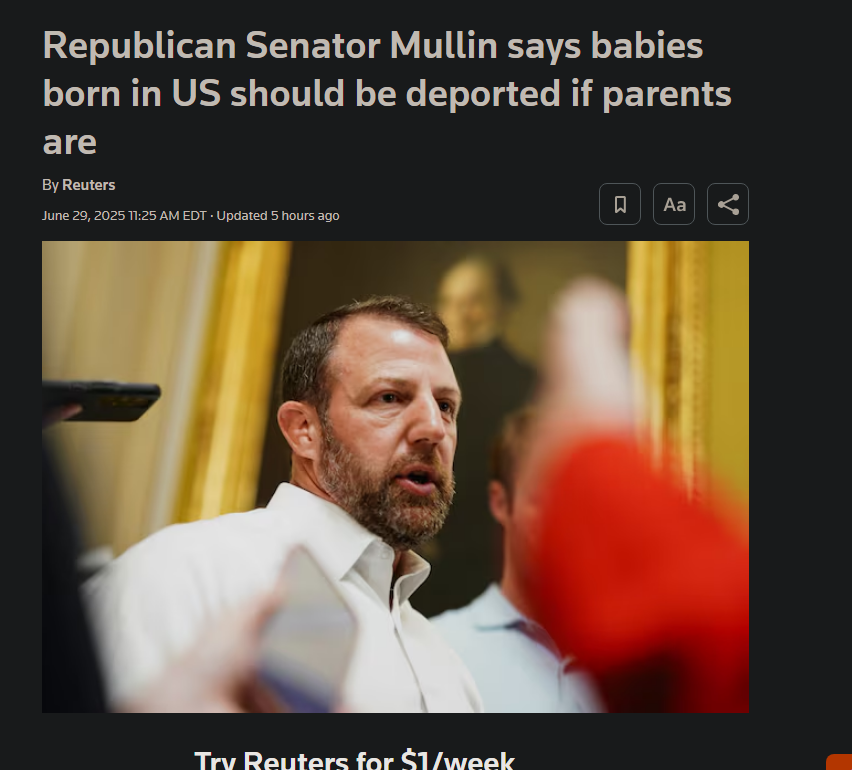Open the Aa text size control
The width and height of the screenshot is (852, 770).
pos(674,204)
